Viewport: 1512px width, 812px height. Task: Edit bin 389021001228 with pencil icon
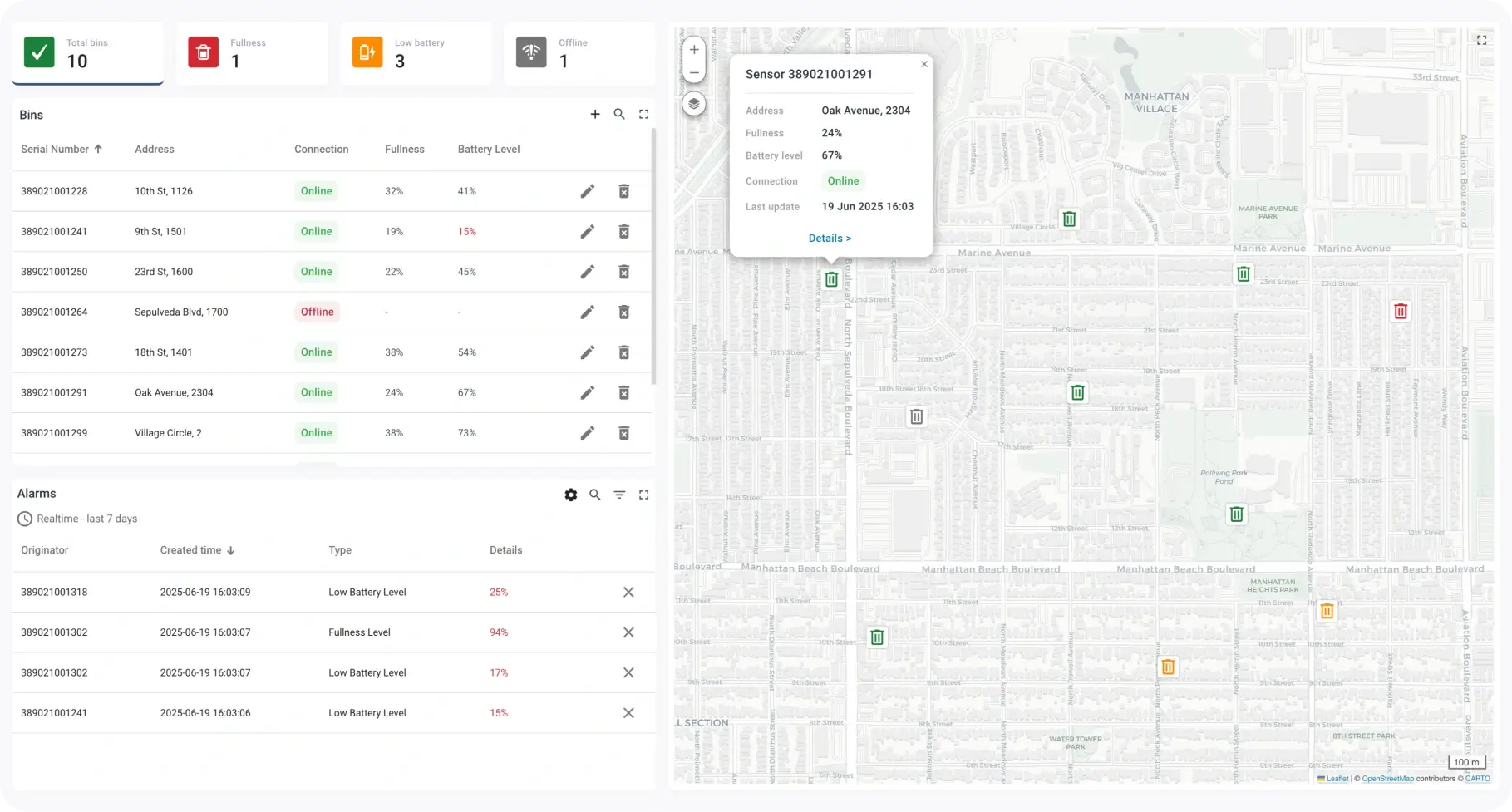(x=588, y=191)
